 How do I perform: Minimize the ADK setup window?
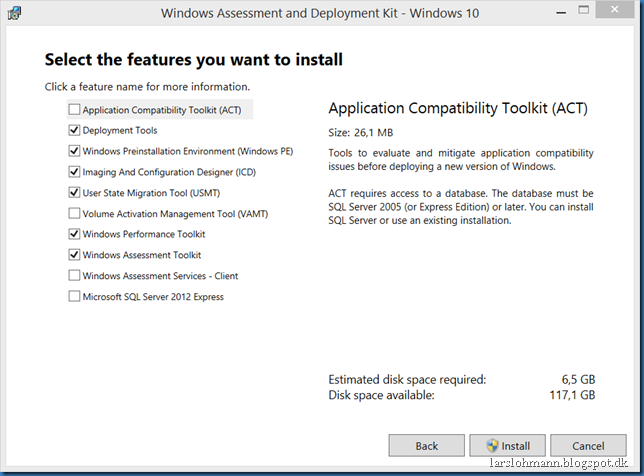[x=561, y=13]
